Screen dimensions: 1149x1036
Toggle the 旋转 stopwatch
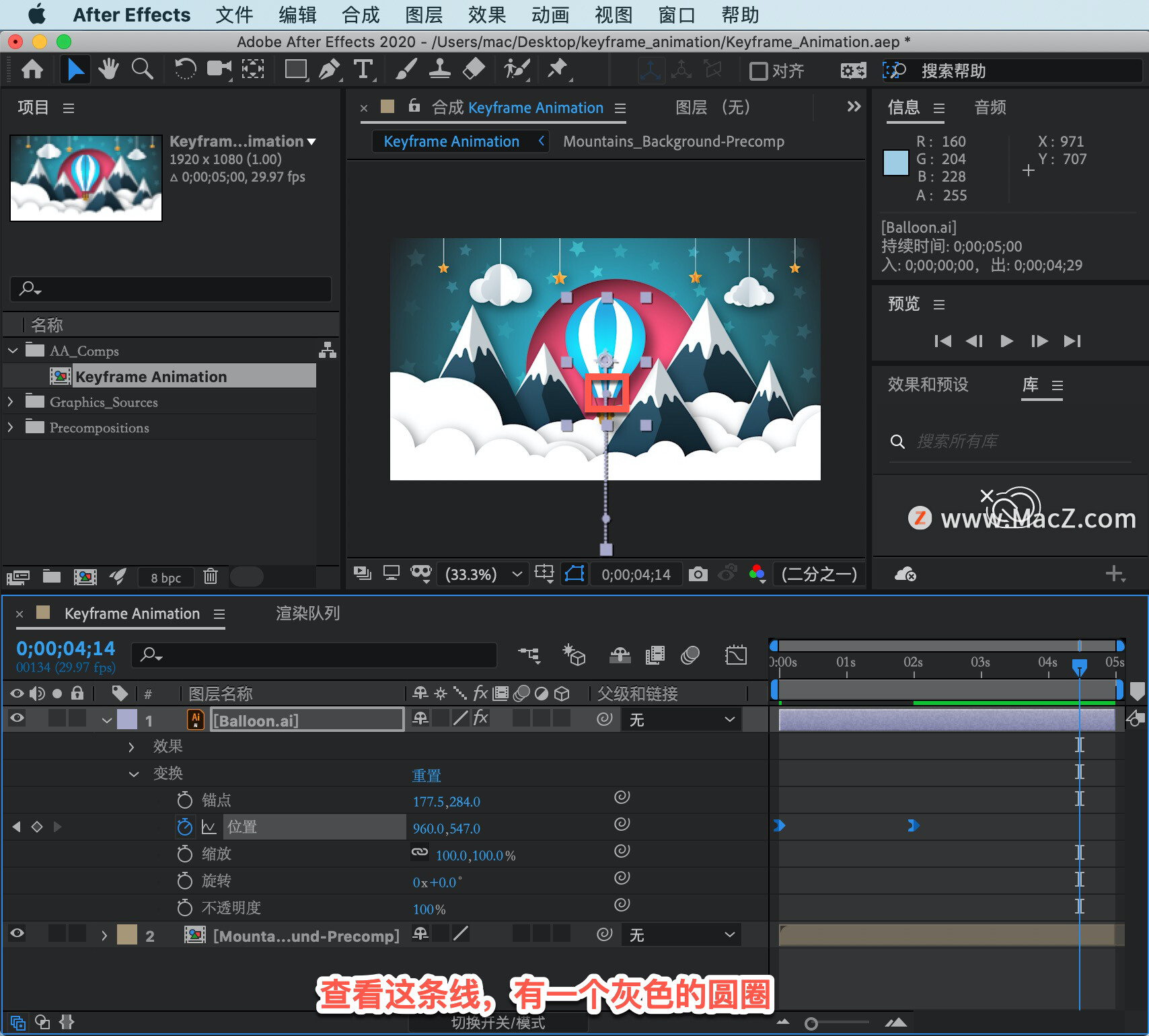click(x=184, y=881)
